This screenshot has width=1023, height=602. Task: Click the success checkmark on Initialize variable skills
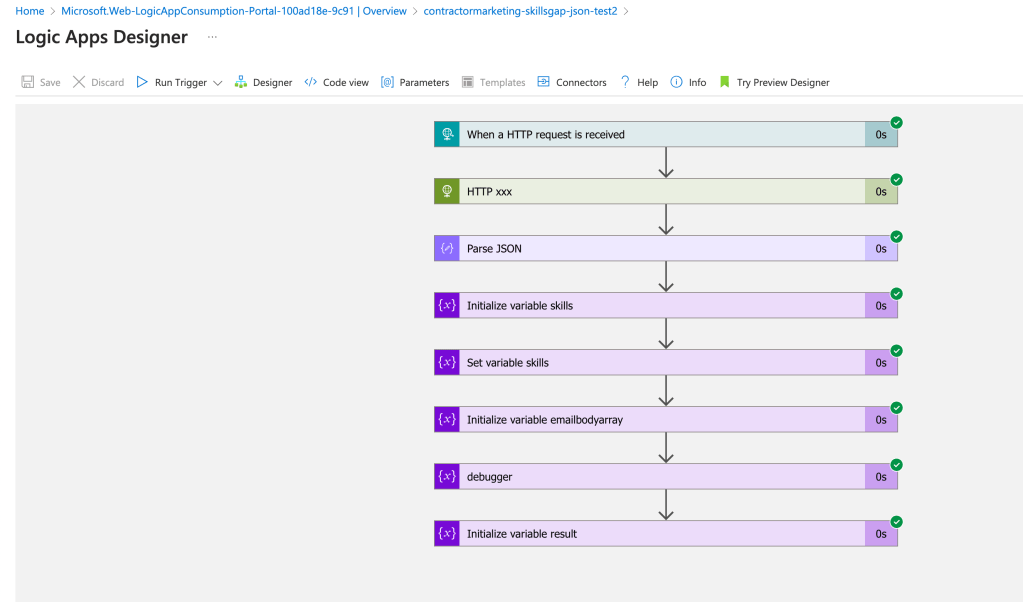coord(896,293)
